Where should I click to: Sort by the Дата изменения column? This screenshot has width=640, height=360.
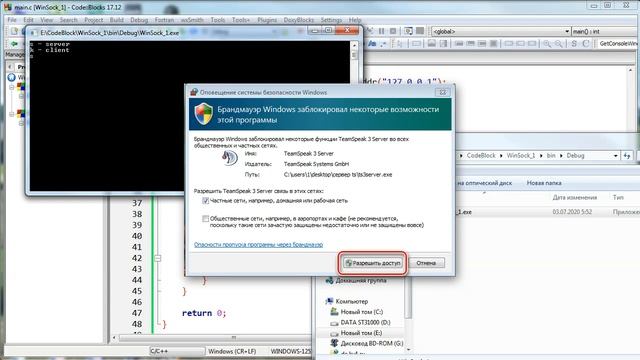click(x=574, y=197)
